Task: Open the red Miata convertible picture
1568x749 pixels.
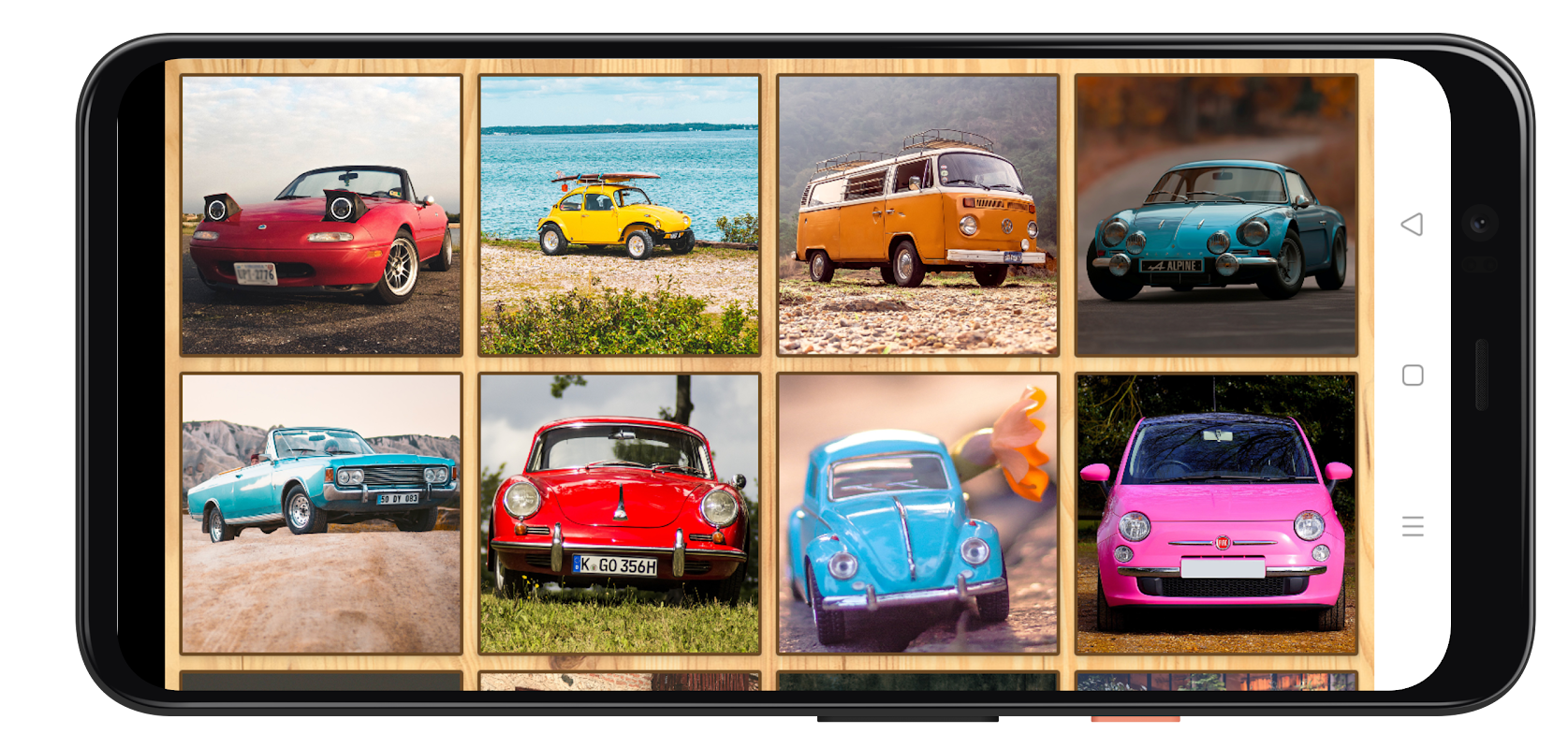Action: tap(321, 215)
